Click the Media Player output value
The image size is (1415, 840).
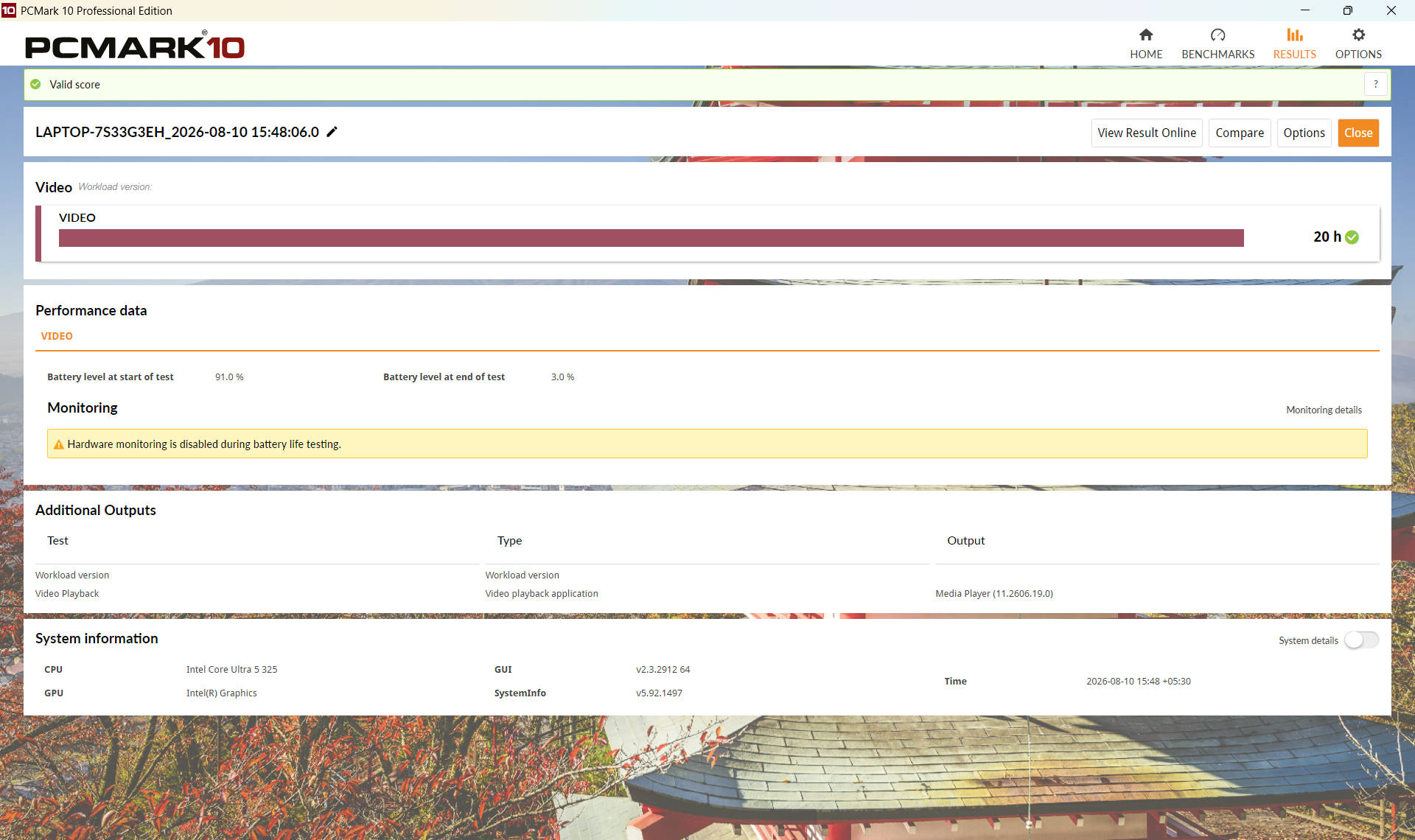click(993, 593)
